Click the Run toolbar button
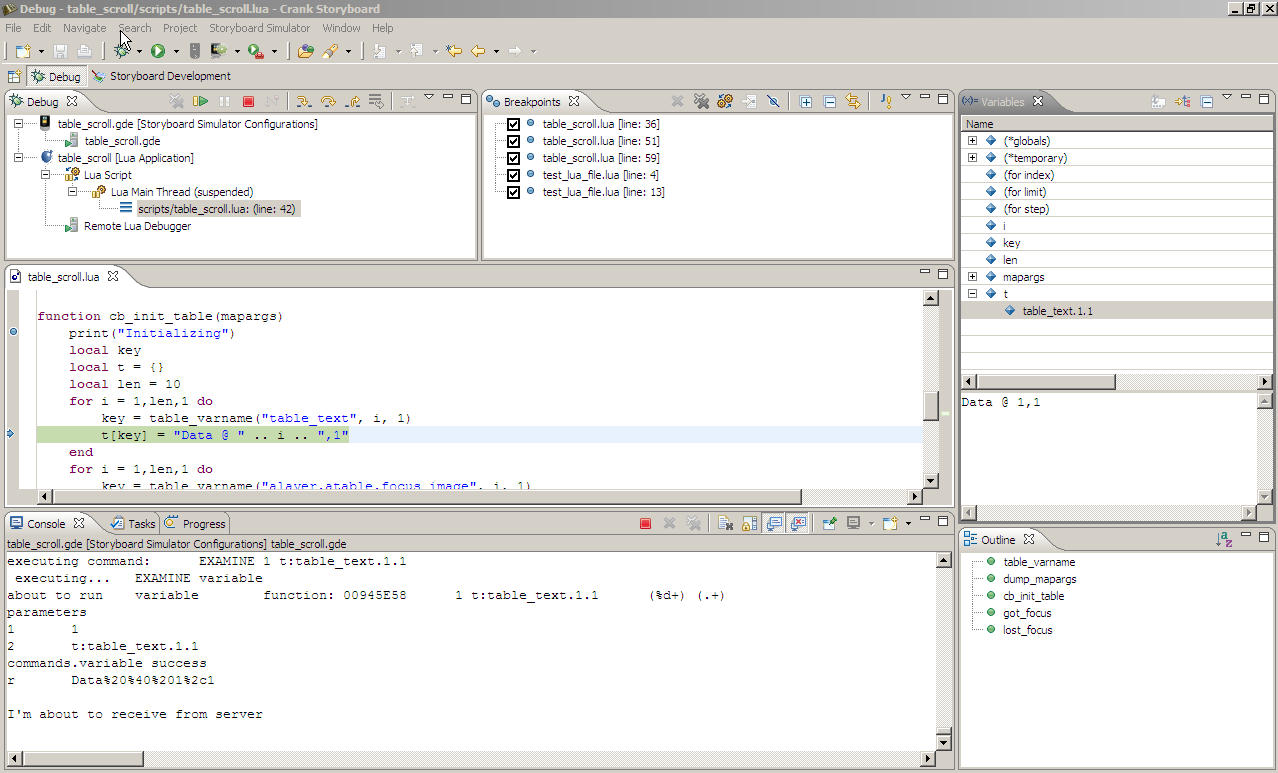The image size is (1278, 773). click(x=158, y=51)
